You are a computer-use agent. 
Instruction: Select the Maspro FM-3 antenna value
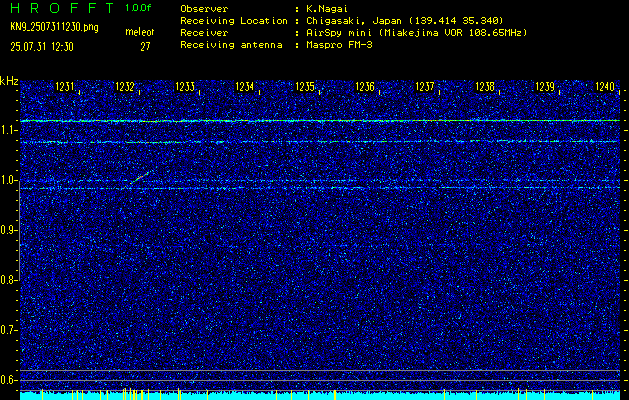(x=339, y=45)
